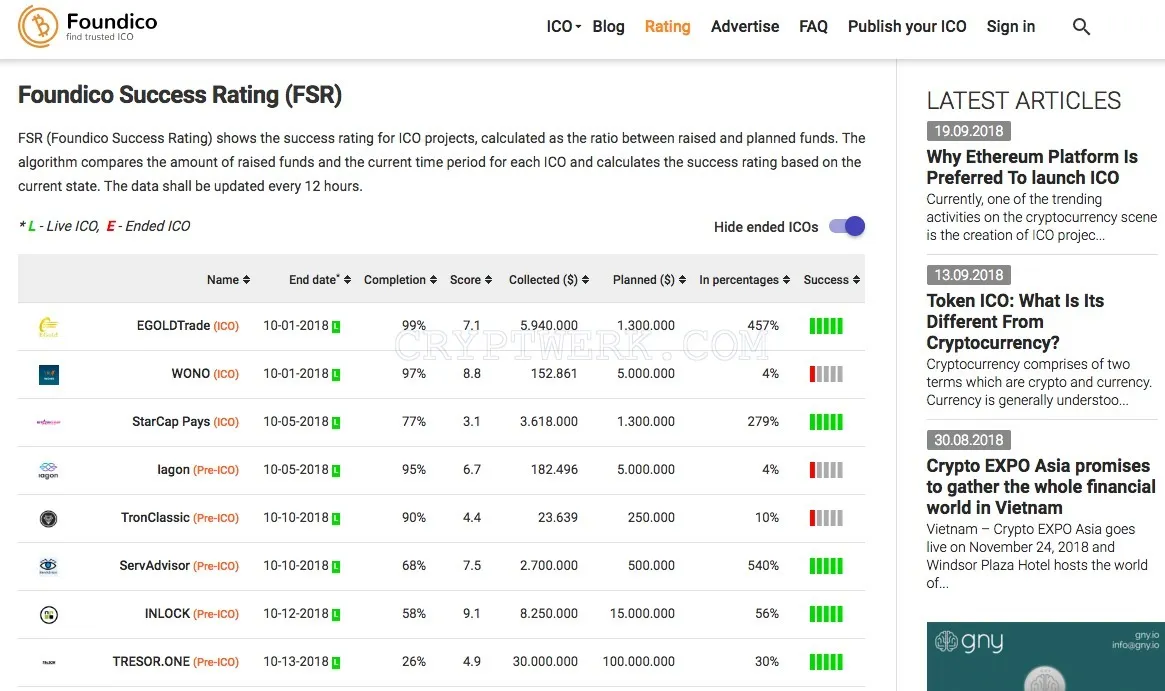
Task: Open the INLOCK project link
Action: [x=167, y=614]
